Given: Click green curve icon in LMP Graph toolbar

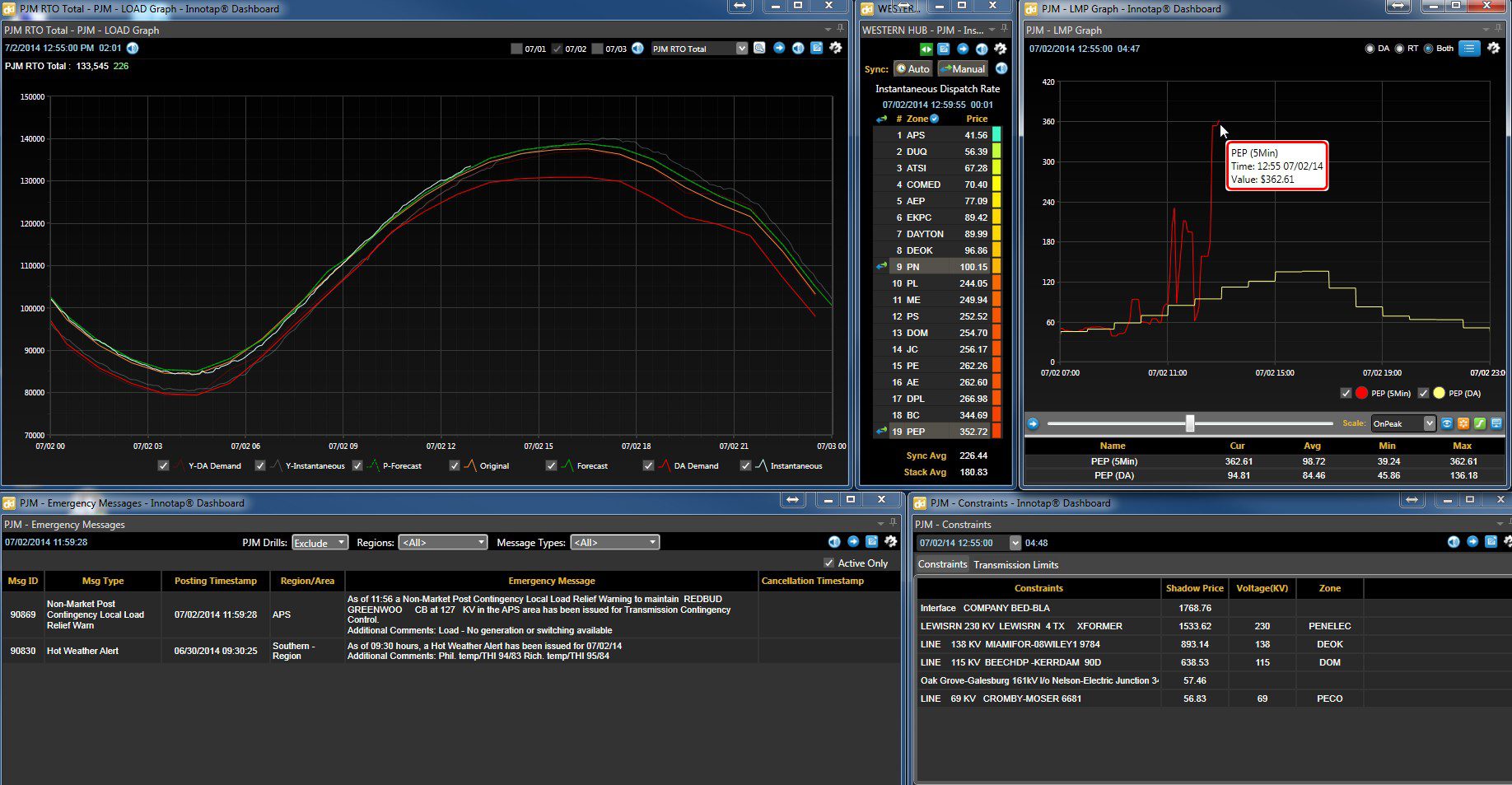Looking at the screenshot, I should pos(1480,423).
